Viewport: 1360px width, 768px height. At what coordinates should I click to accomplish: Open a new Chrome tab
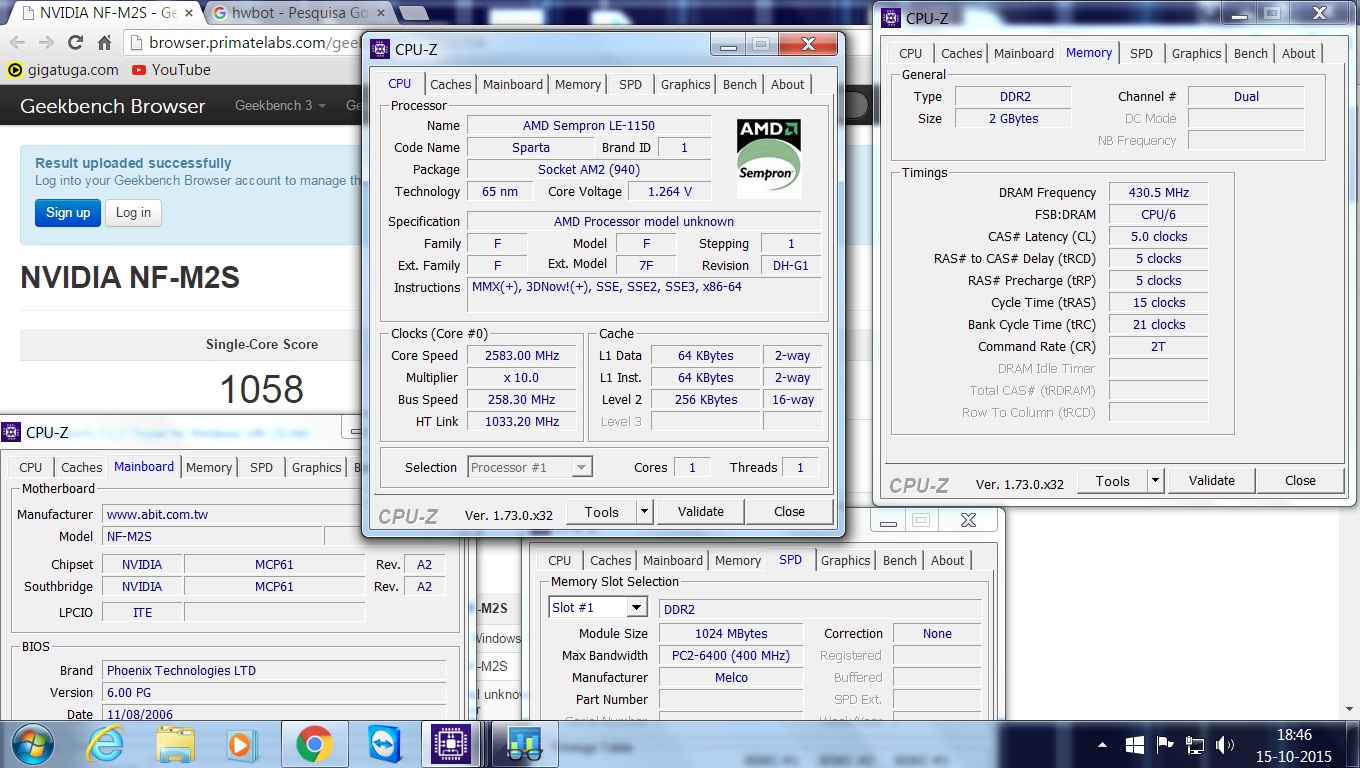pyautogui.click(x=414, y=13)
